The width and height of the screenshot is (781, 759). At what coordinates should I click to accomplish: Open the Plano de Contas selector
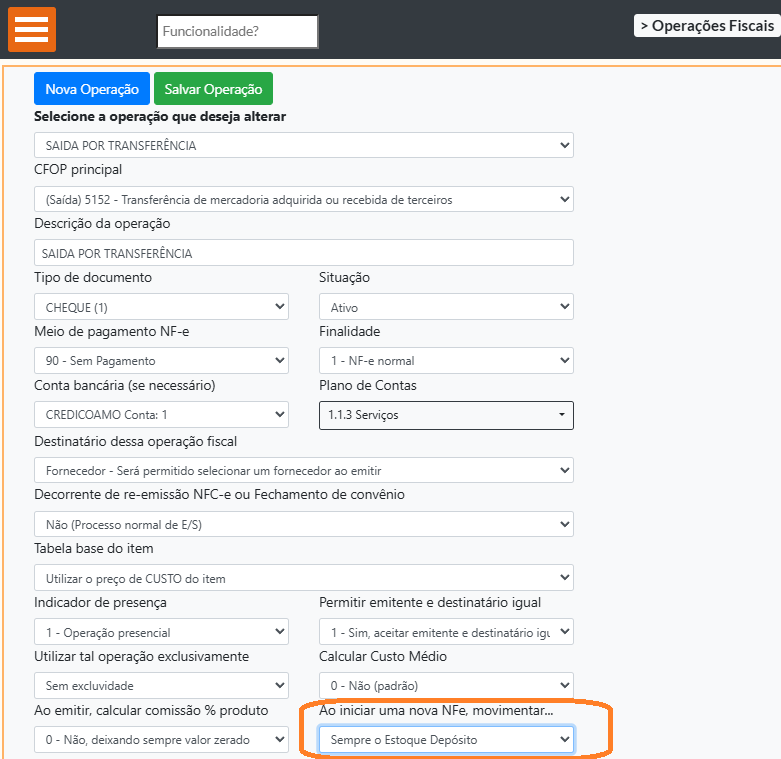coord(446,414)
